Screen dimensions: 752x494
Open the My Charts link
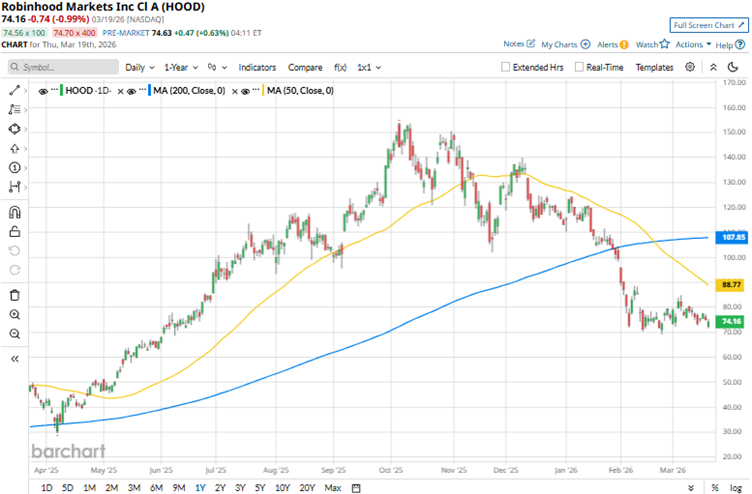coord(565,45)
